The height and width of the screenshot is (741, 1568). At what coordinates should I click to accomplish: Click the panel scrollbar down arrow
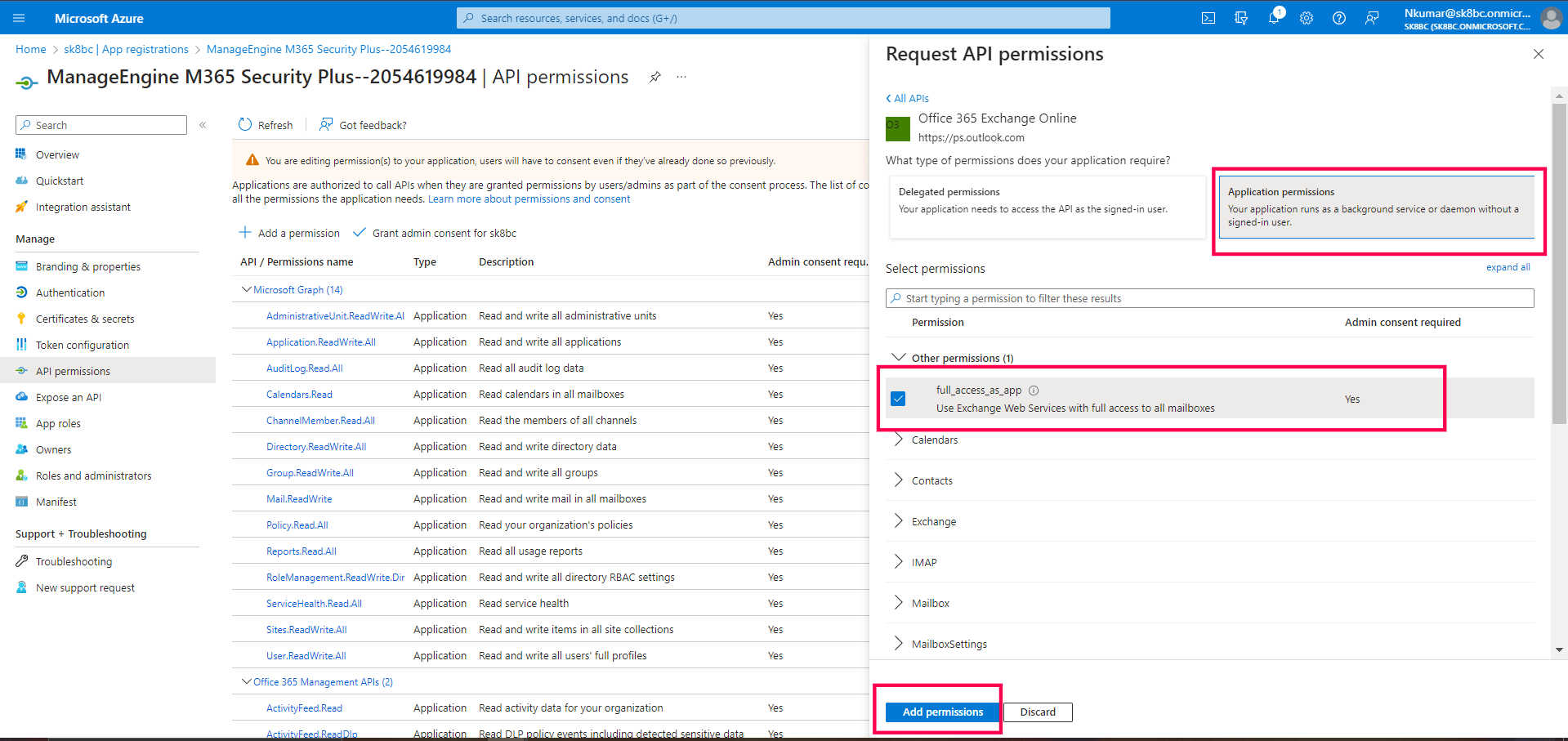pyautogui.click(x=1560, y=650)
